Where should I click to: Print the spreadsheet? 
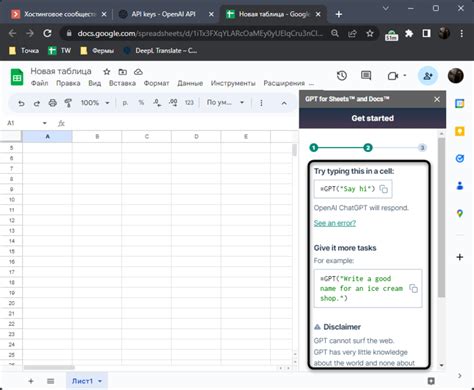[x=53, y=103]
